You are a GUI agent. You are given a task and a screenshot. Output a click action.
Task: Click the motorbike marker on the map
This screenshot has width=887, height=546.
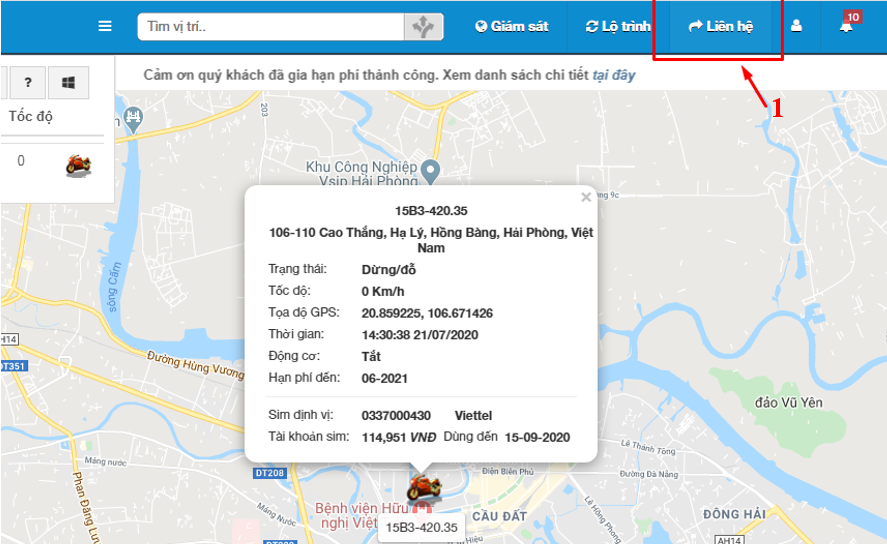[x=424, y=488]
